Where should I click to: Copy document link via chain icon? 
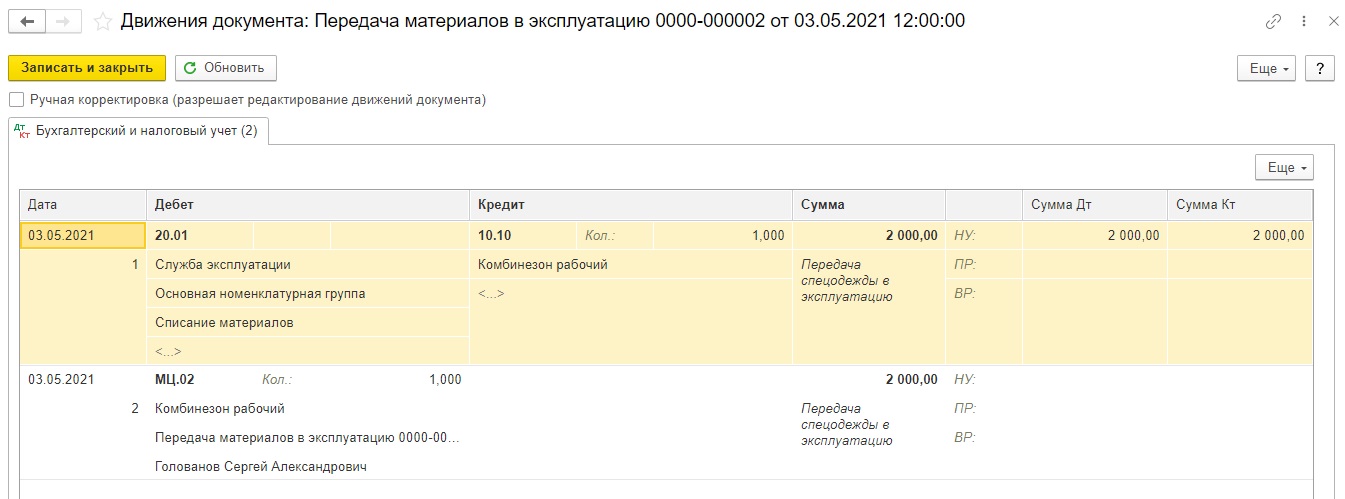tap(1273, 21)
